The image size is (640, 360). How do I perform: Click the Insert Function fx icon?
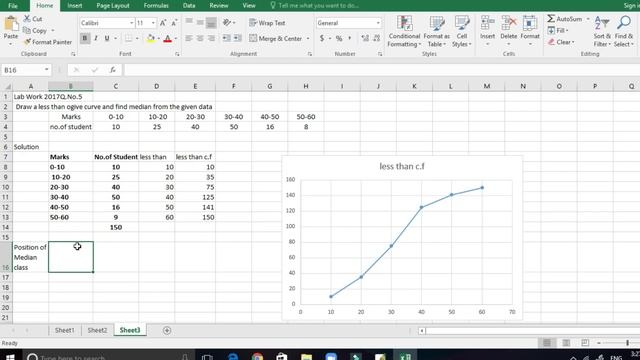click(x=113, y=70)
